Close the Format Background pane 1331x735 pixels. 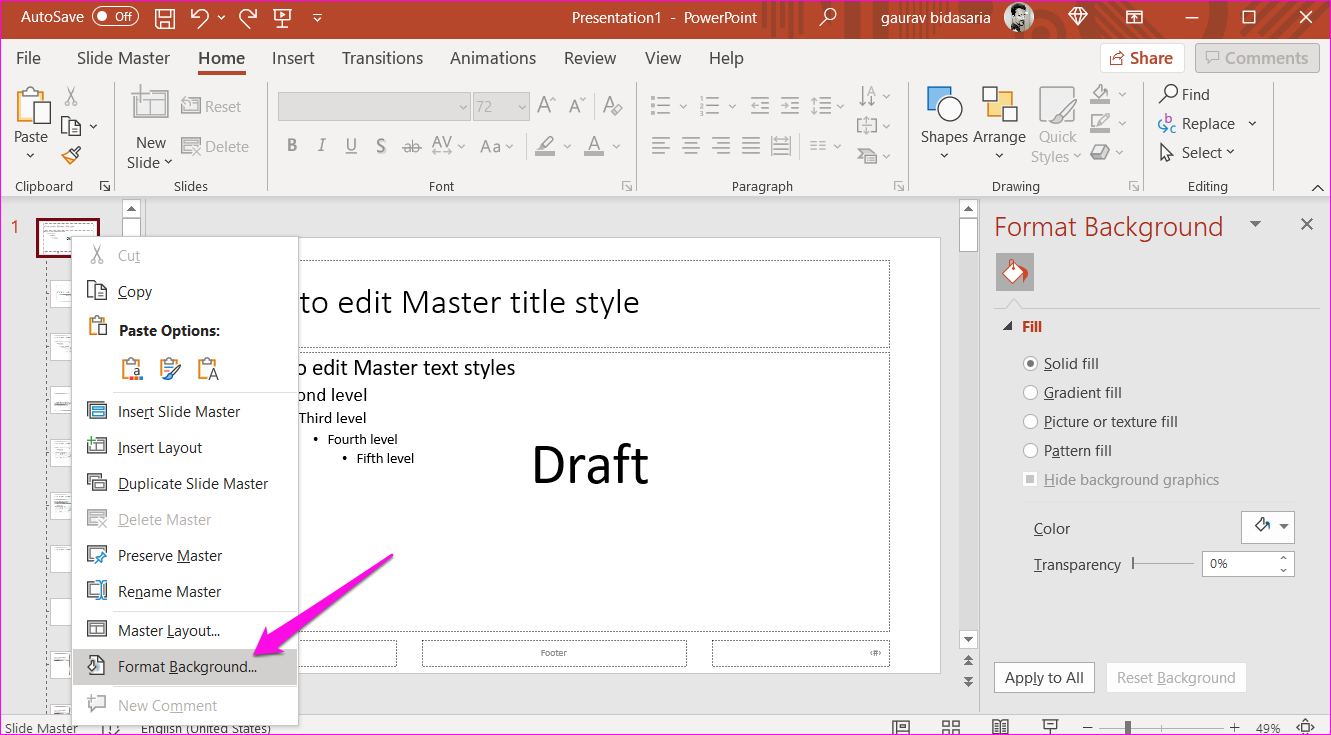tap(1306, 225)
